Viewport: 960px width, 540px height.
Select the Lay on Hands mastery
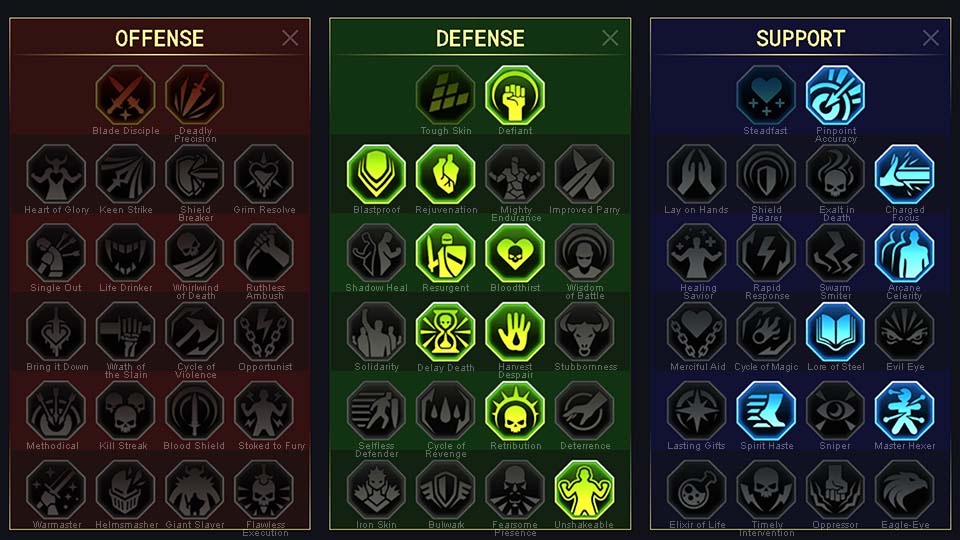coord(696,174)
